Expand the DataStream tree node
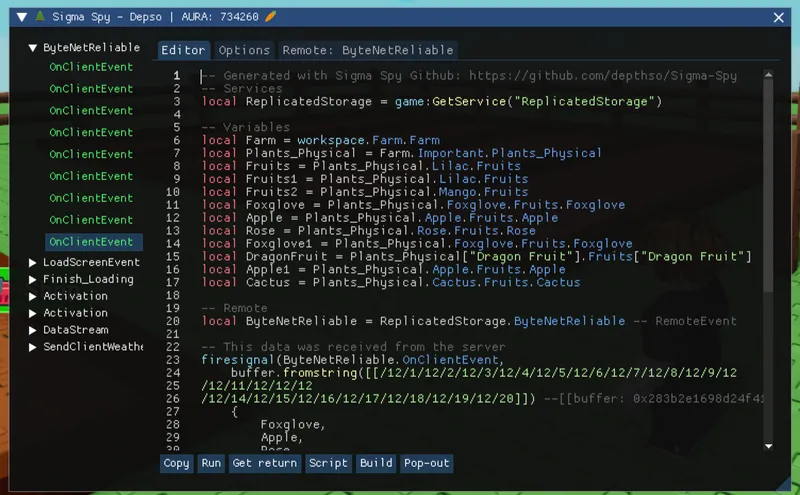Screen dimensions: 800x495 [33, 330]
